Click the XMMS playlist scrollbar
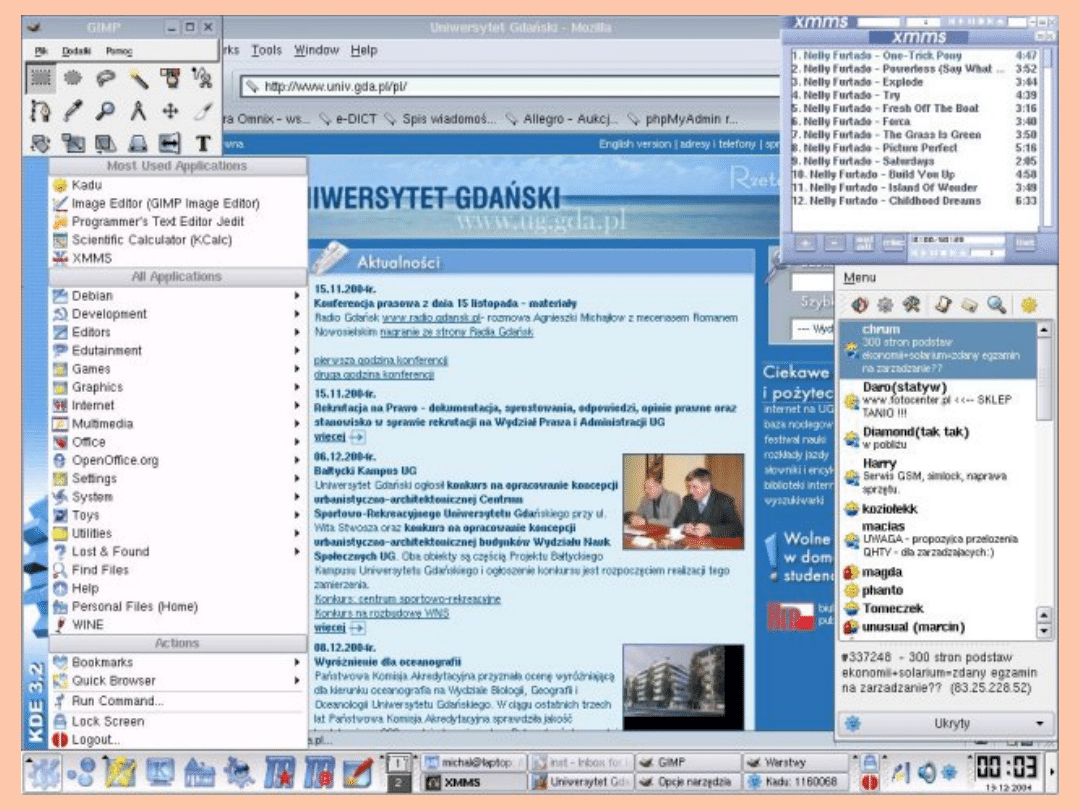1080x810 pixels. pyautogui.click(x=1047, y=138)
